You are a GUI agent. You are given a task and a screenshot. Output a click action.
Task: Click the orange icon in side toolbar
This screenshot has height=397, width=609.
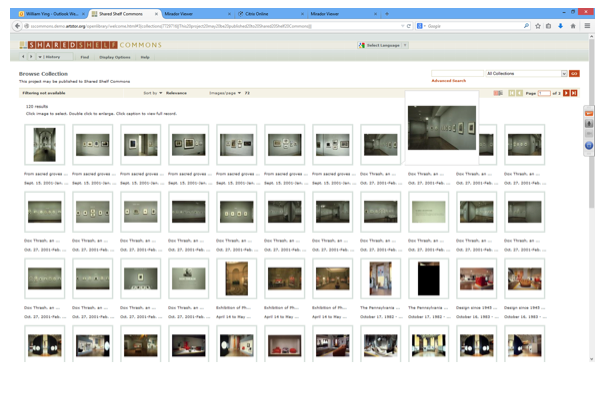pos(589,113)
